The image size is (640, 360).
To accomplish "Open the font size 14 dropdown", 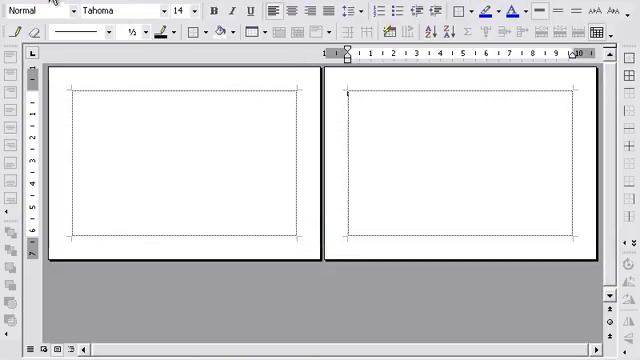I will 195,11.
